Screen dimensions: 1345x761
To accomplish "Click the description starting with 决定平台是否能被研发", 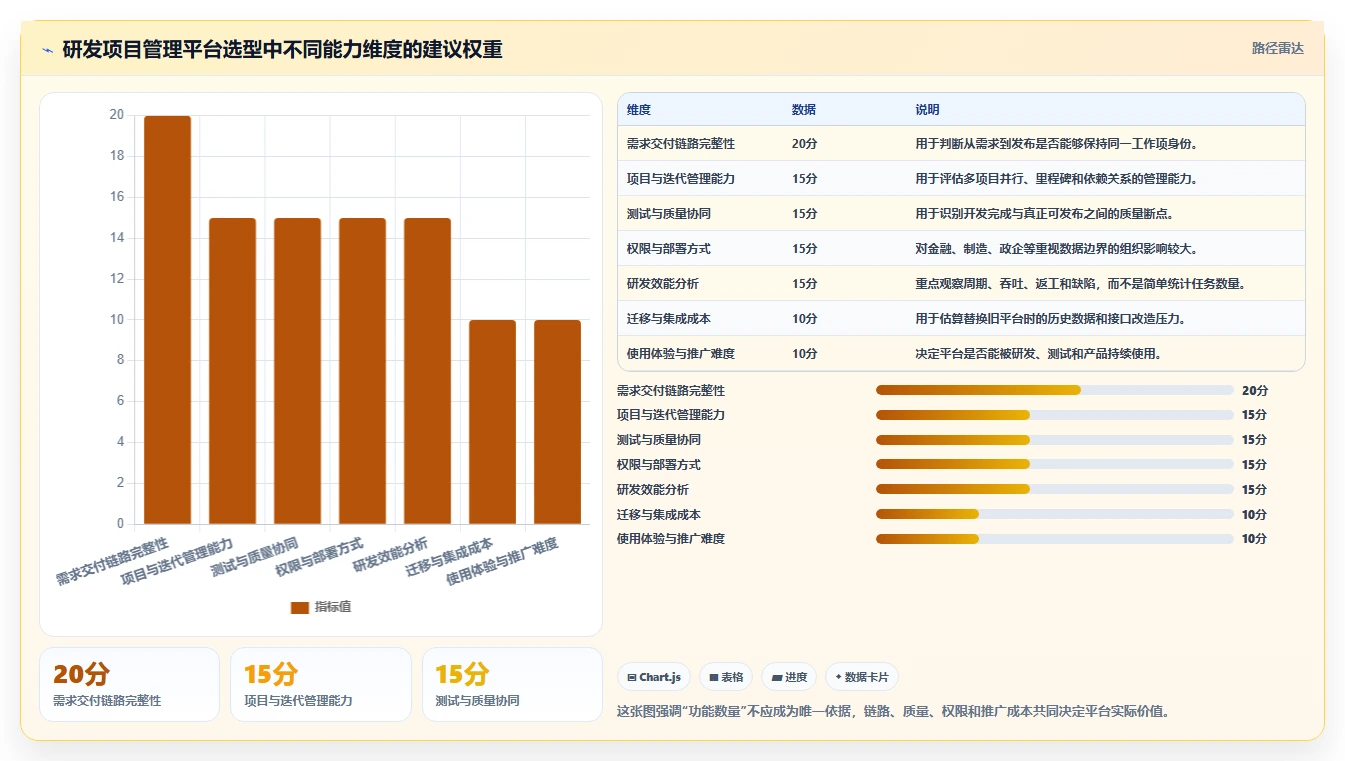I will pyautogui.click(x=1038, y=353).
